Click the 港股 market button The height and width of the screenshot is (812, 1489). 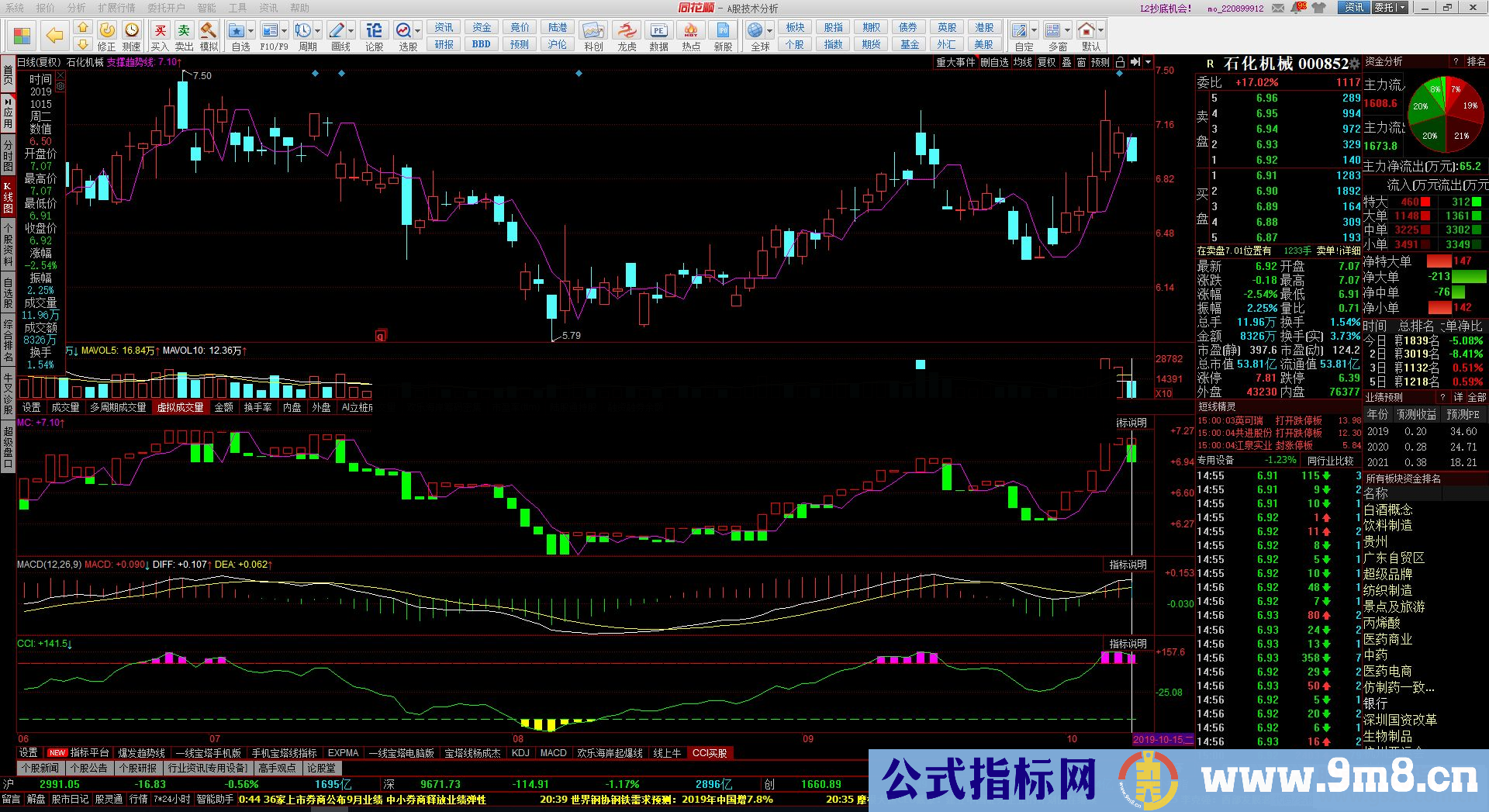click(984, 27)
